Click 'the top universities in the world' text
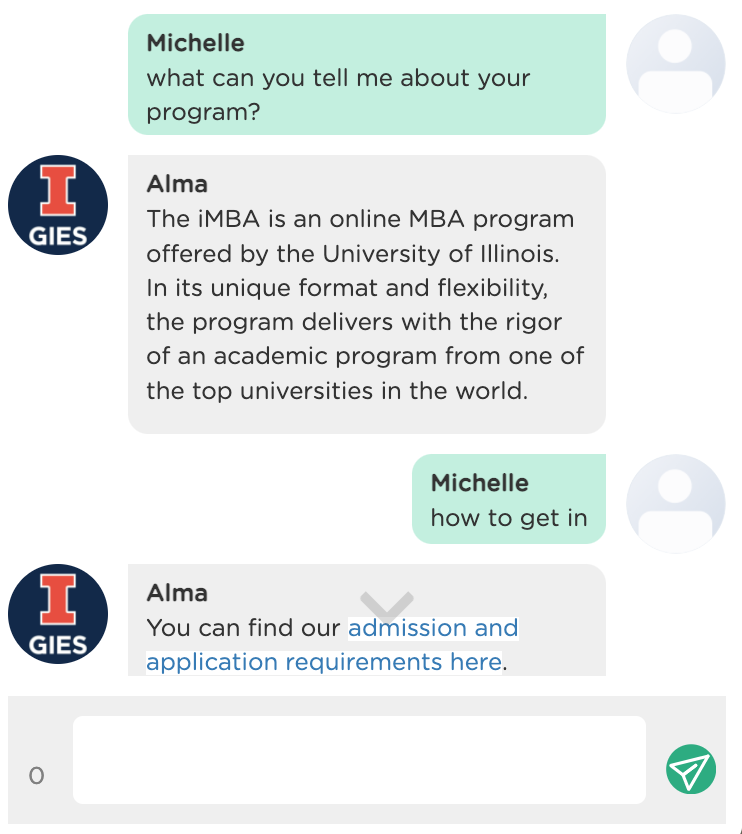 (337, 391)
